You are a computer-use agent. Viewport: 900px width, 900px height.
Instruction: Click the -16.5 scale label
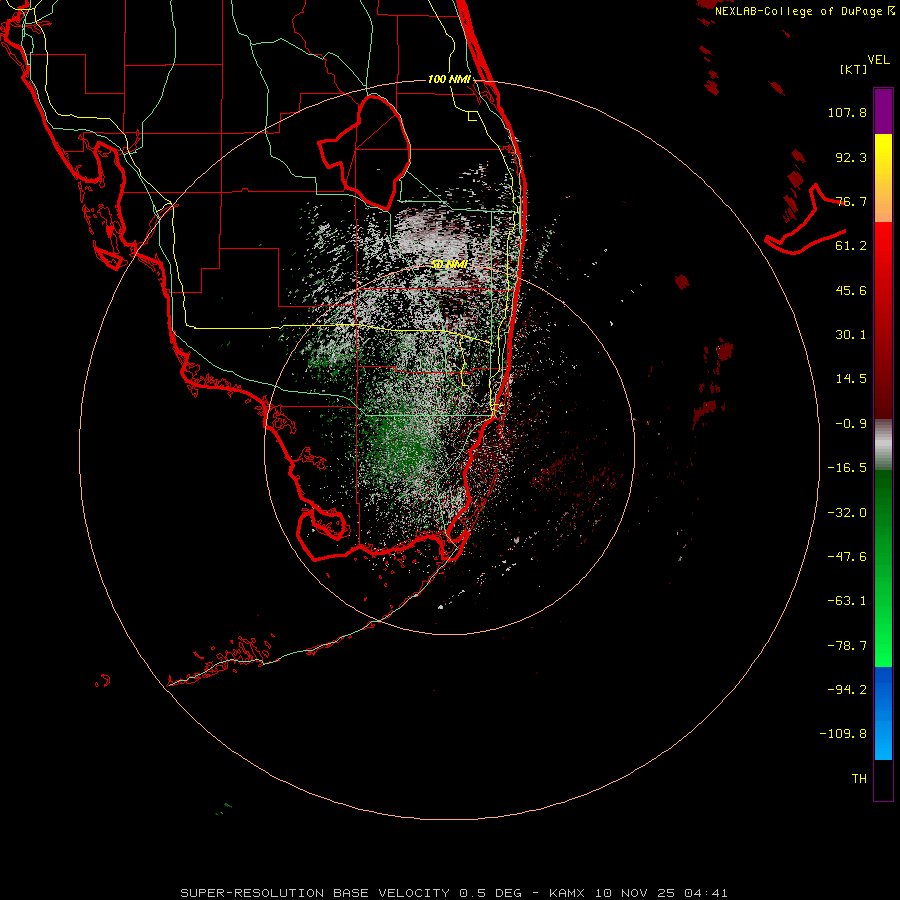pos(847,468)
